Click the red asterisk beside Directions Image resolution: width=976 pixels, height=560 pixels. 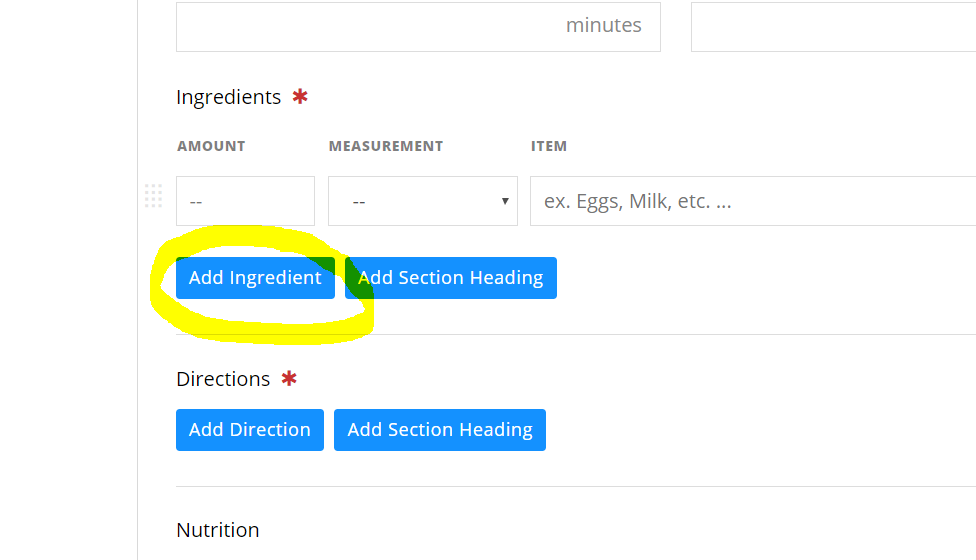pos(289,378)
